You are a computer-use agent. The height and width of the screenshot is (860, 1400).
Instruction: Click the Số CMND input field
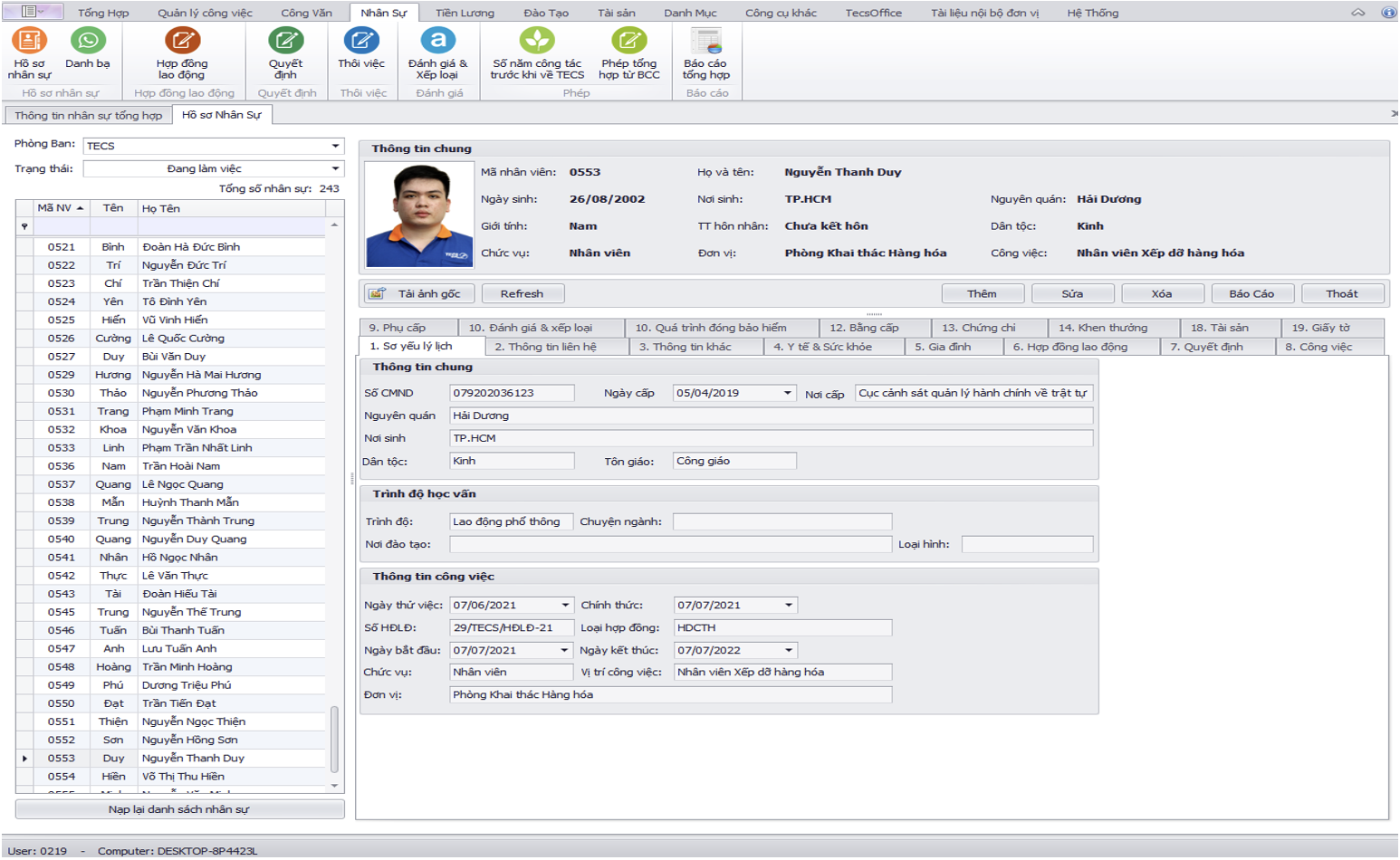tap(512, 393)
